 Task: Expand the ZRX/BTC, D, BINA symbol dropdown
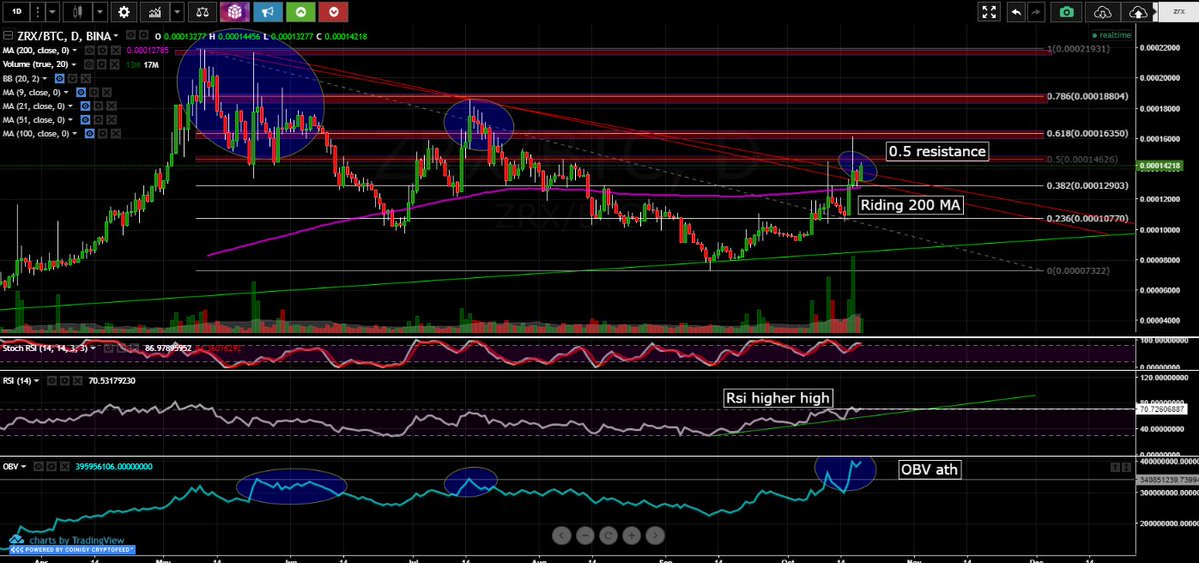point(115,35)
